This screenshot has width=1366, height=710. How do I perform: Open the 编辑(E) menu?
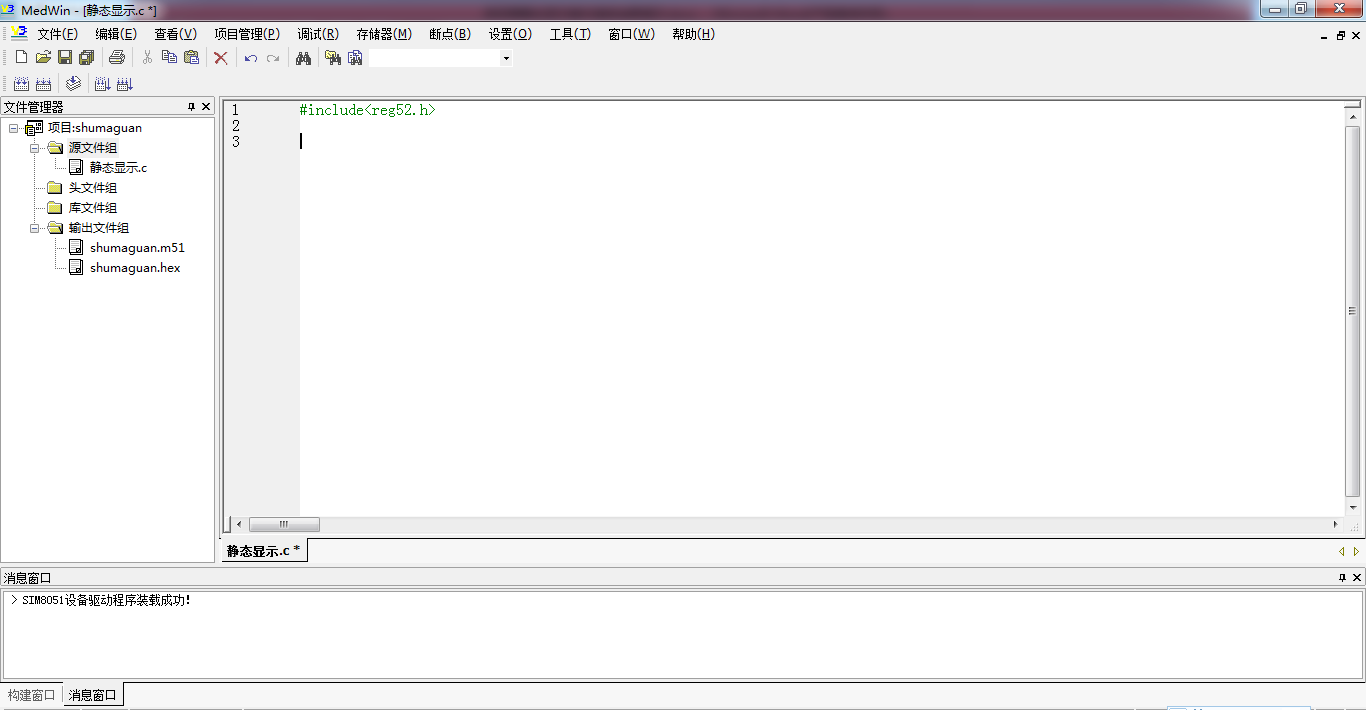click(116, 34)
